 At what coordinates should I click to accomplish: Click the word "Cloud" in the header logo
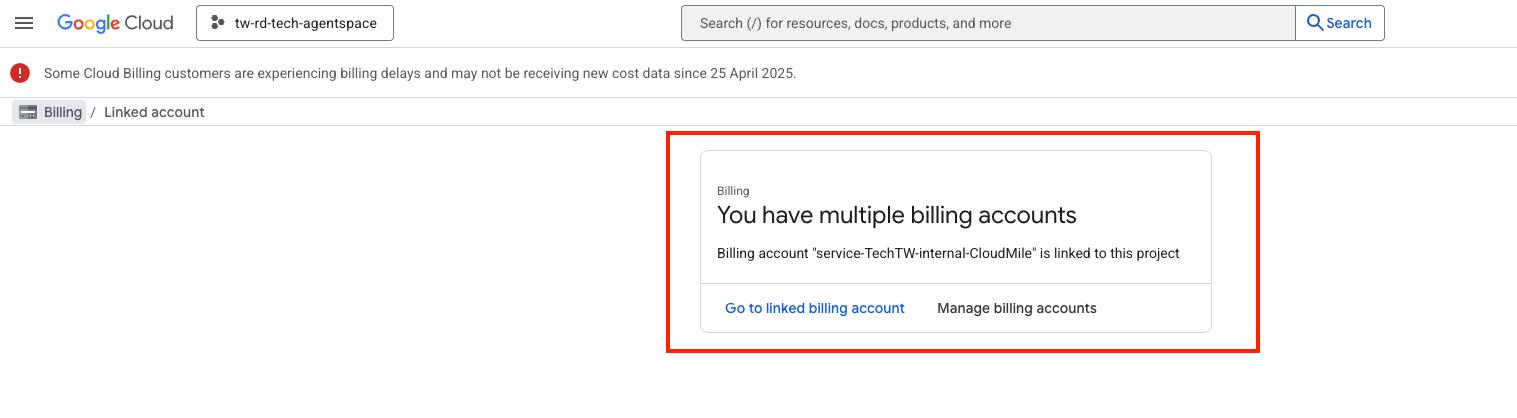150,23
